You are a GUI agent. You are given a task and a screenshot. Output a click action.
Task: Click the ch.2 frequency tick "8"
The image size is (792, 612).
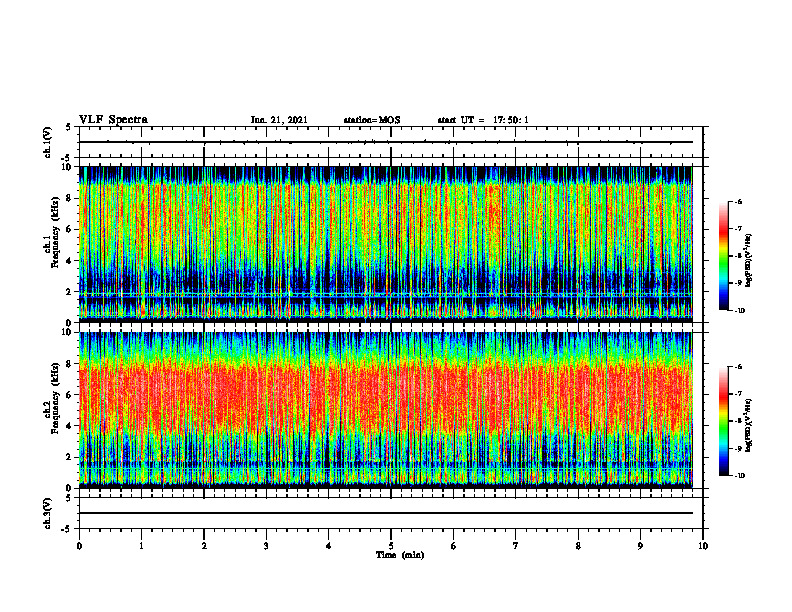click(70, 363)
